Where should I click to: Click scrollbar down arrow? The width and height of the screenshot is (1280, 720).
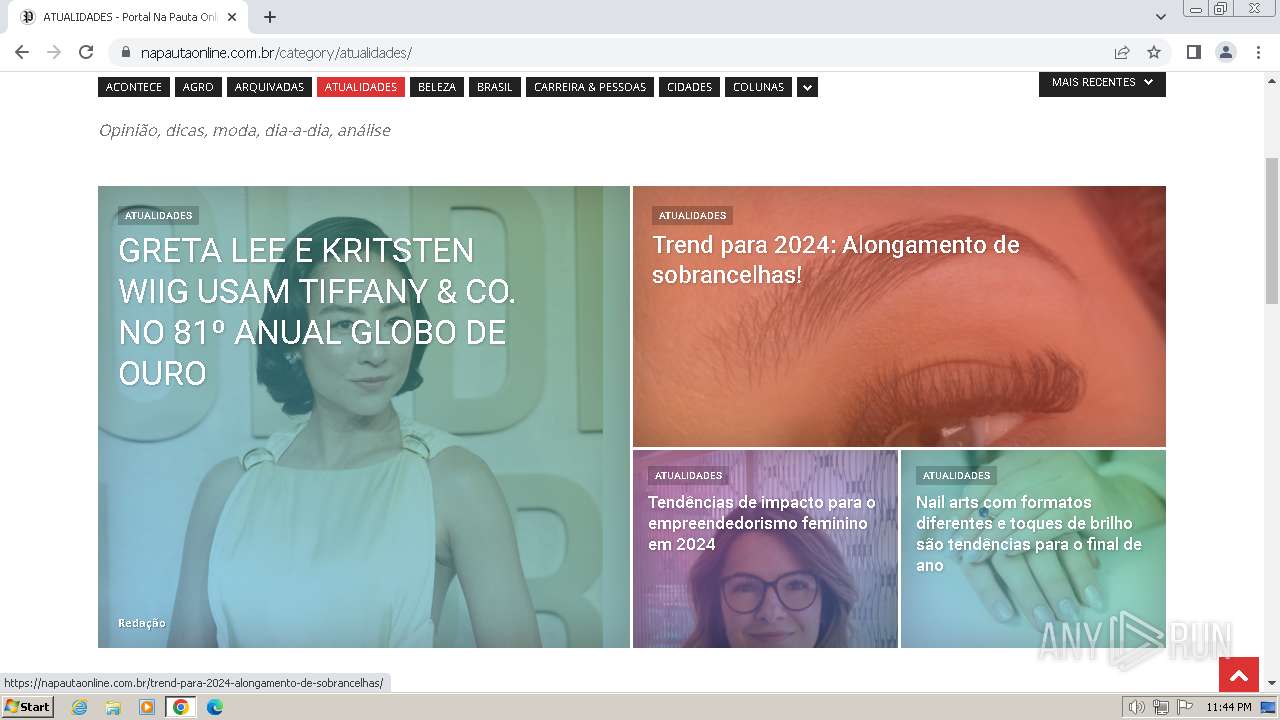tap(1272, 683)
